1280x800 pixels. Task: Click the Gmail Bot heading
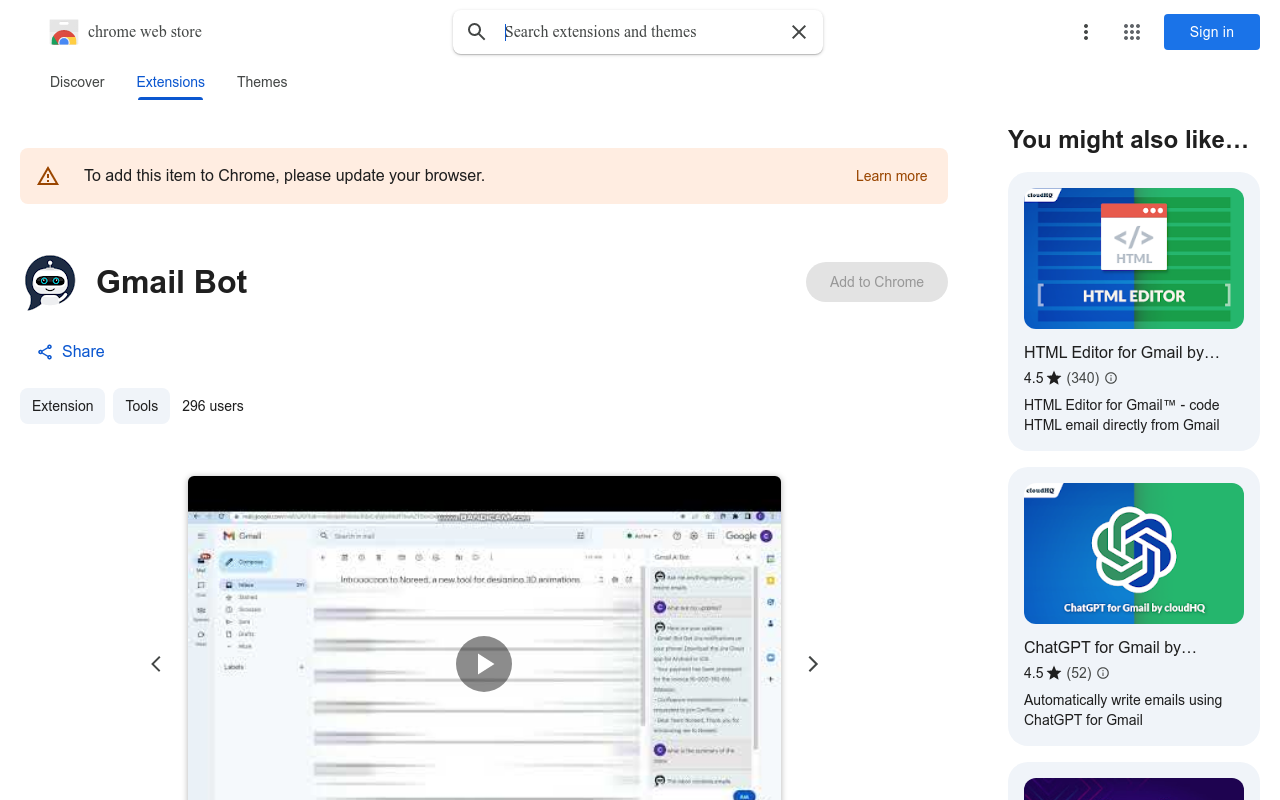(x=172, y=282)
